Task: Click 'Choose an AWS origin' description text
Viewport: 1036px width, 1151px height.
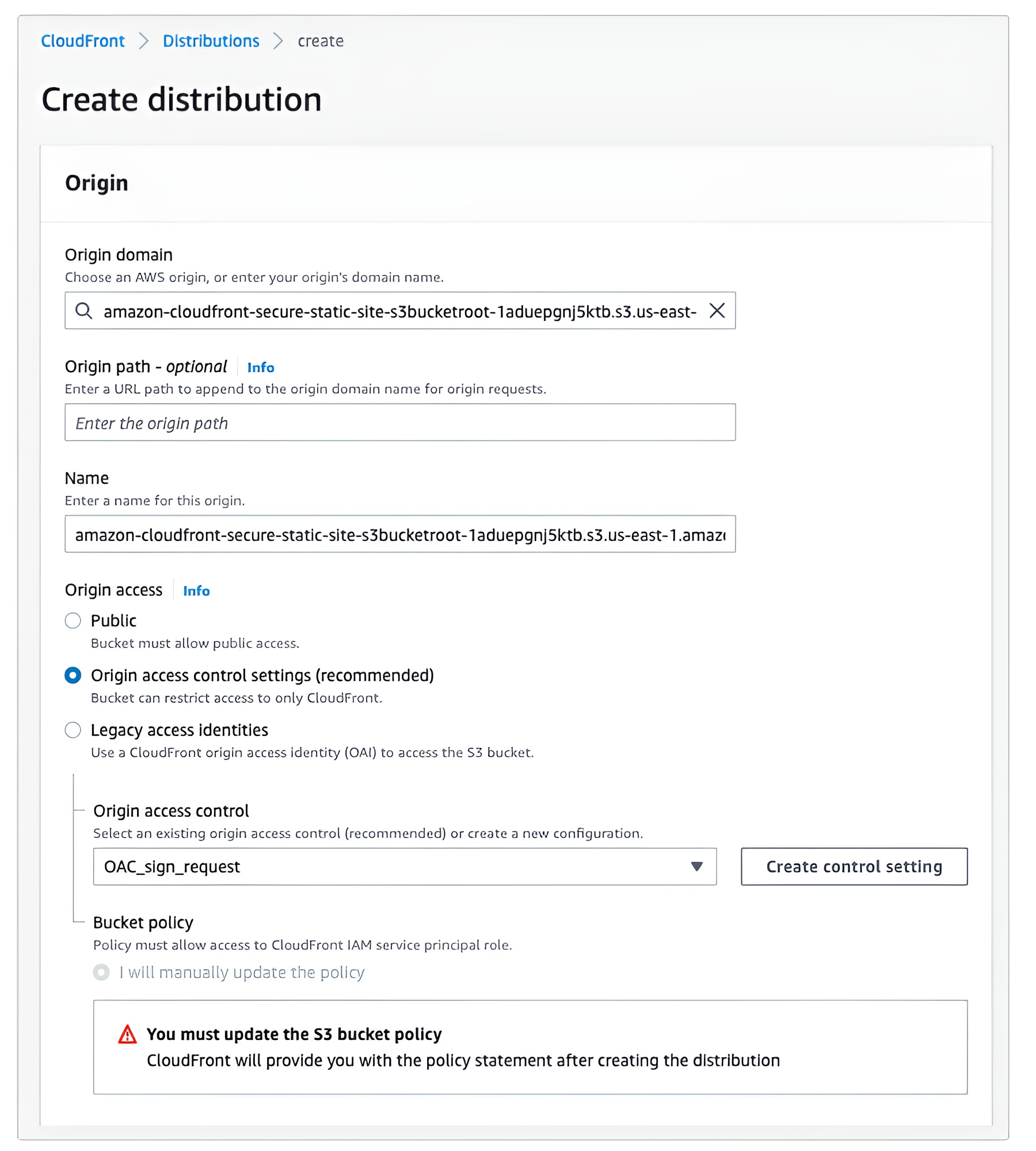Action: pyautogui.click(x=254, y=277)
